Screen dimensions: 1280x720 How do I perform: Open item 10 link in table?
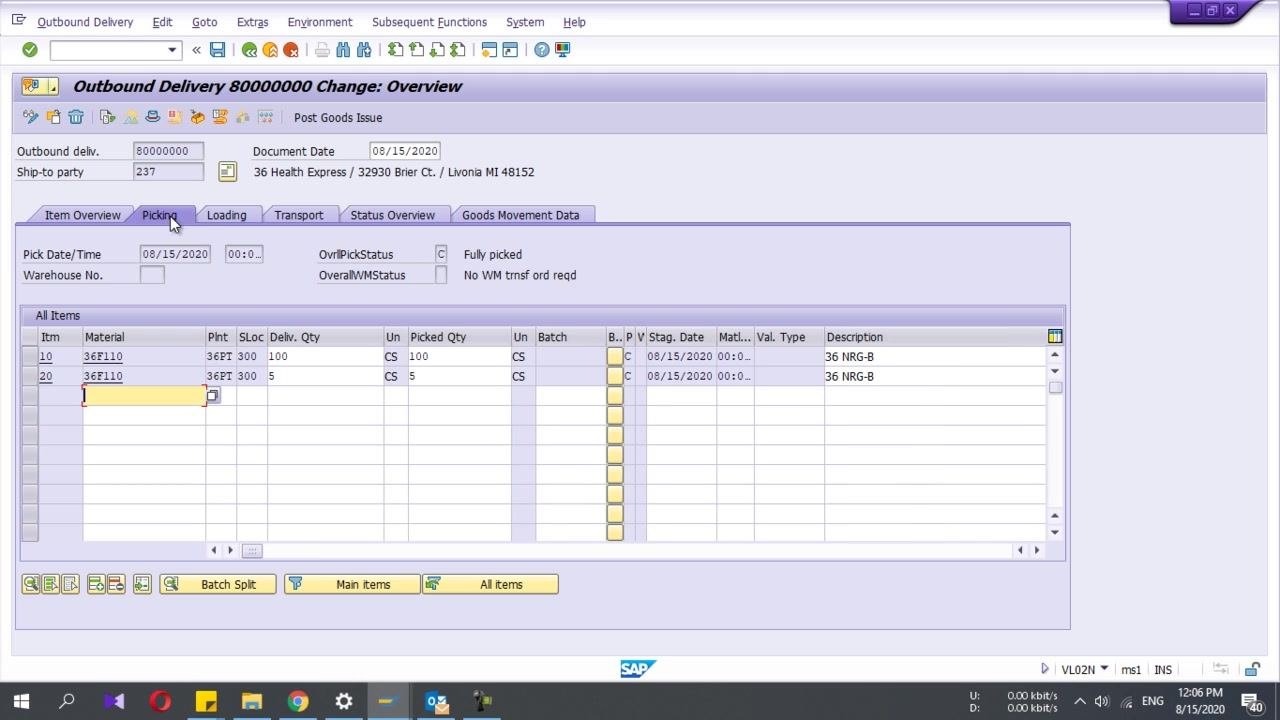46,357
